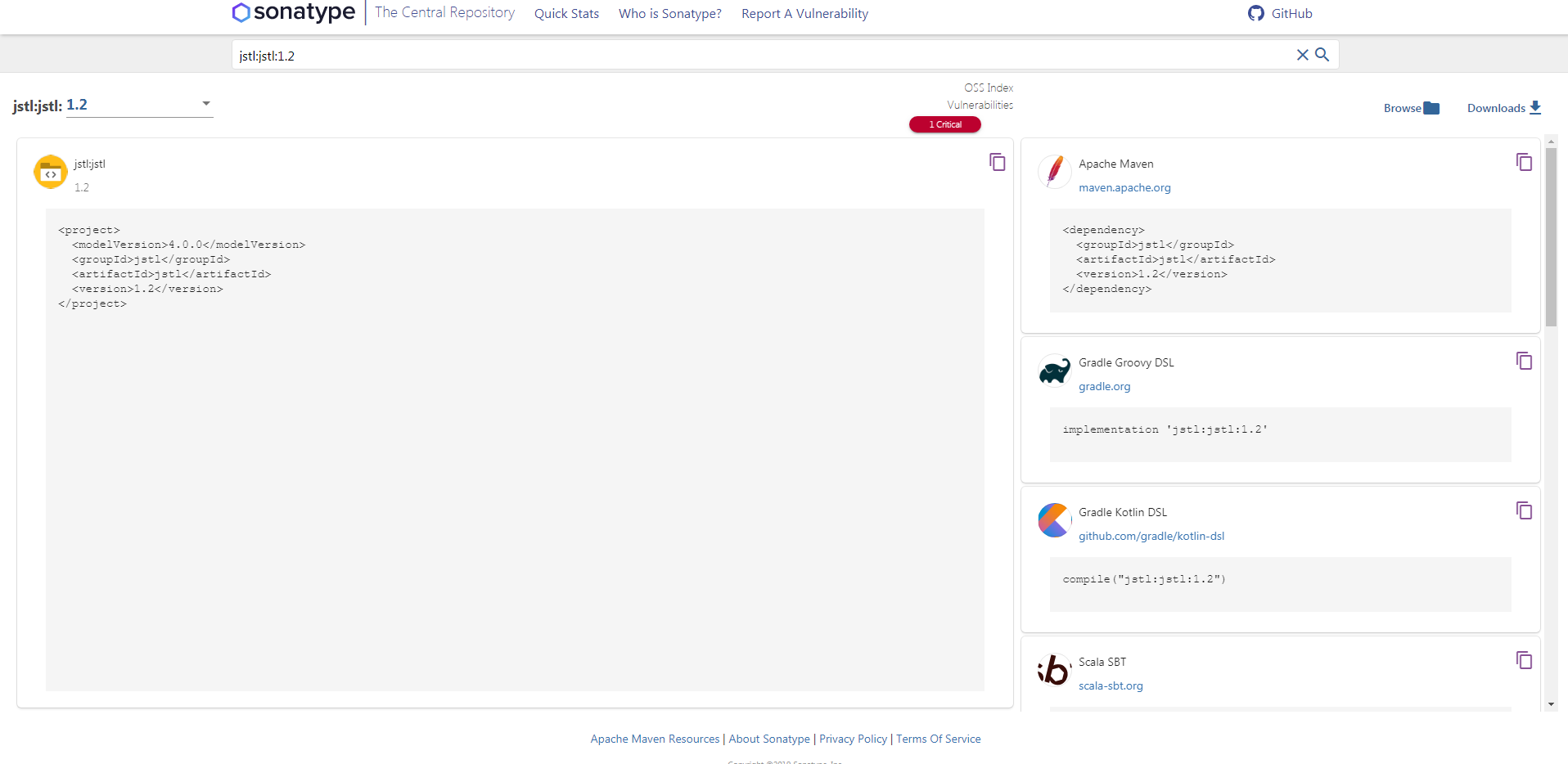
Task: Open The Central Repository home link
Action: [x=444, y=12]
